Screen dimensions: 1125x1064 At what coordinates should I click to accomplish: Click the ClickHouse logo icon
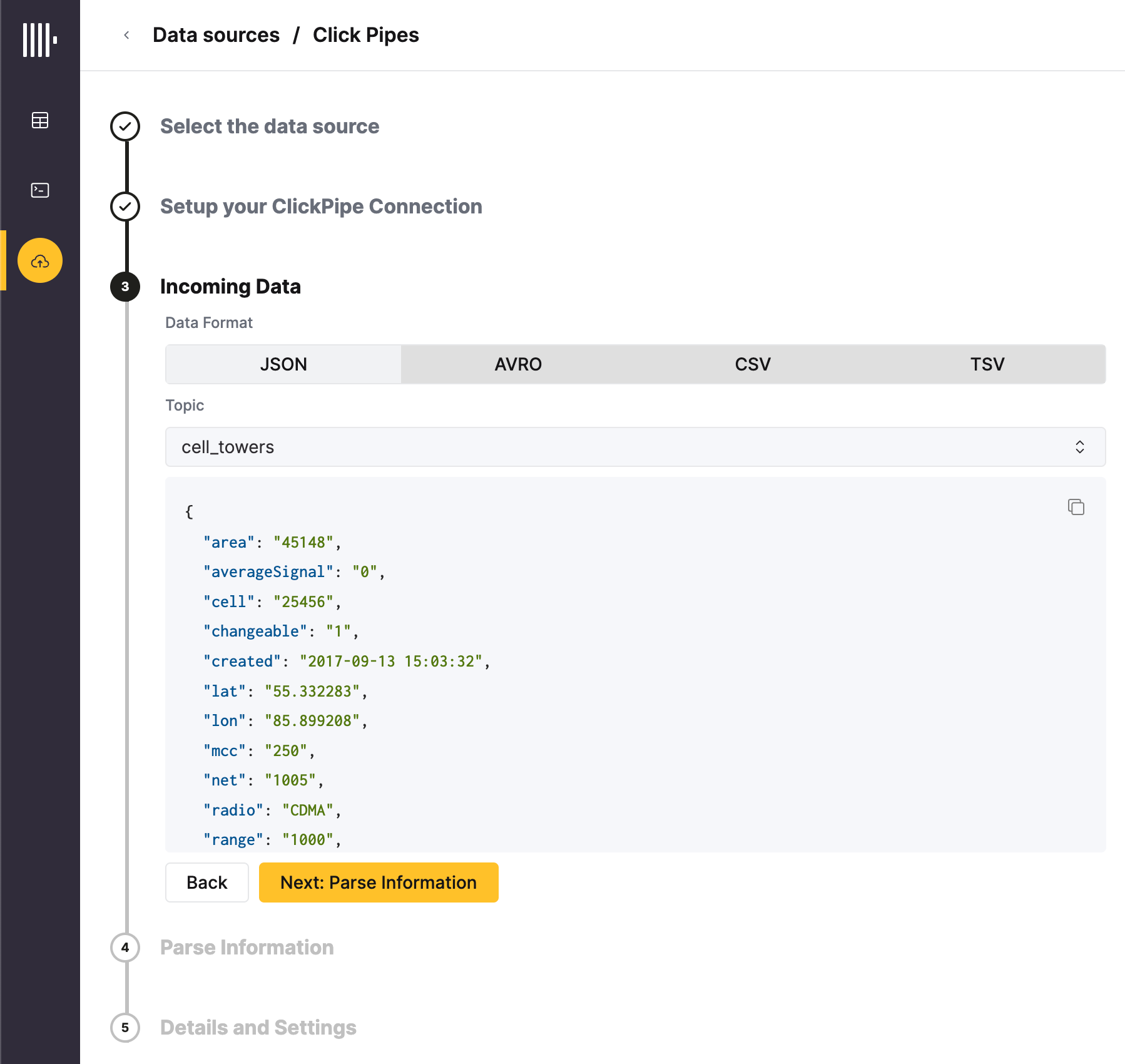tap(39, 40)
